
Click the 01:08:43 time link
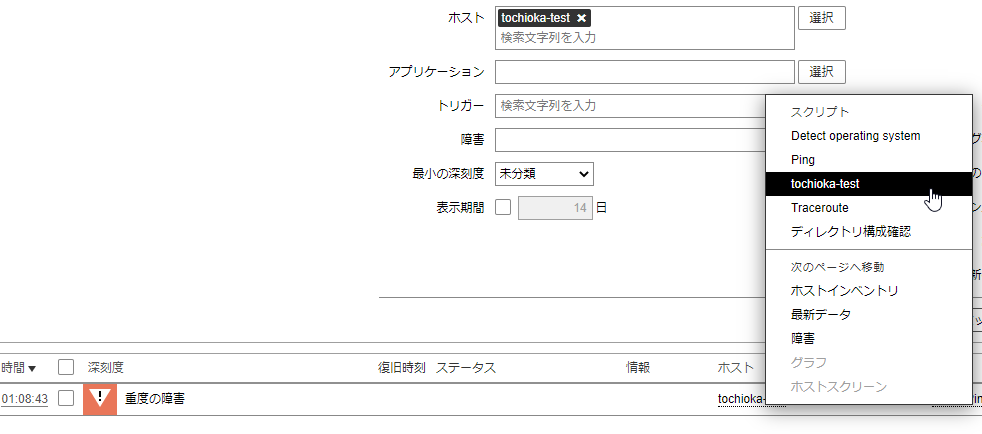24,399
